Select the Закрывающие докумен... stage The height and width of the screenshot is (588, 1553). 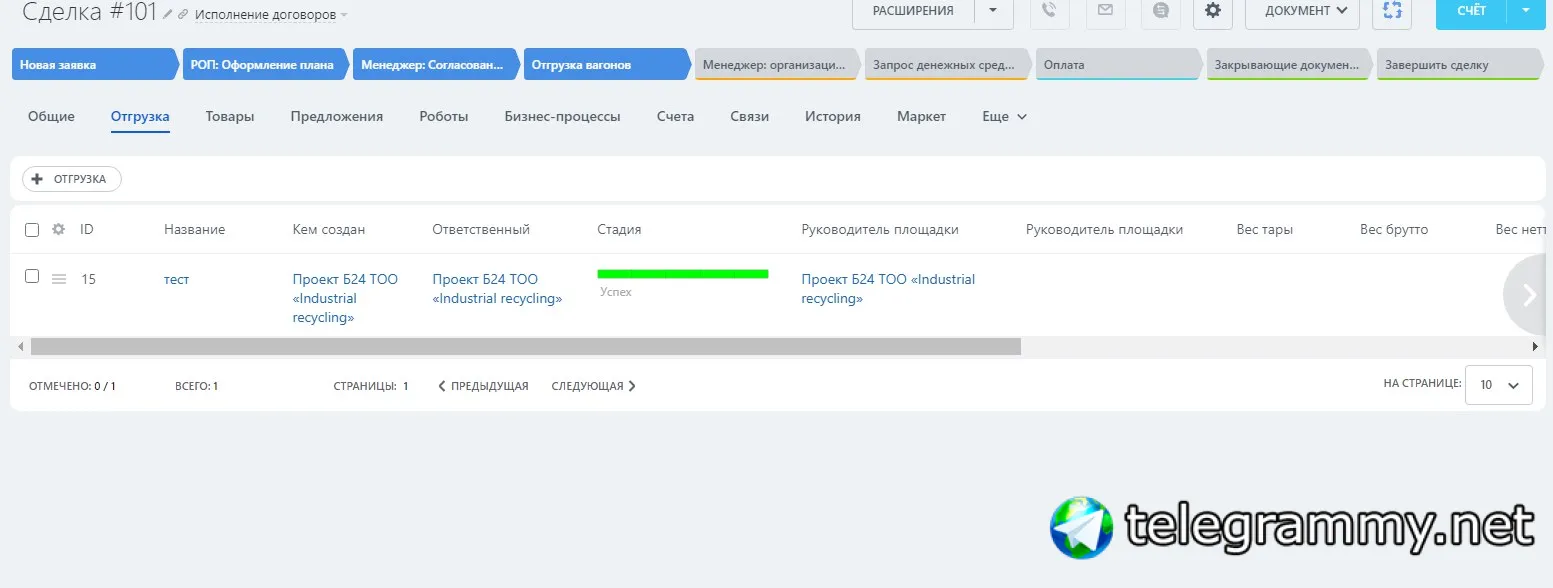point(1290,64)
